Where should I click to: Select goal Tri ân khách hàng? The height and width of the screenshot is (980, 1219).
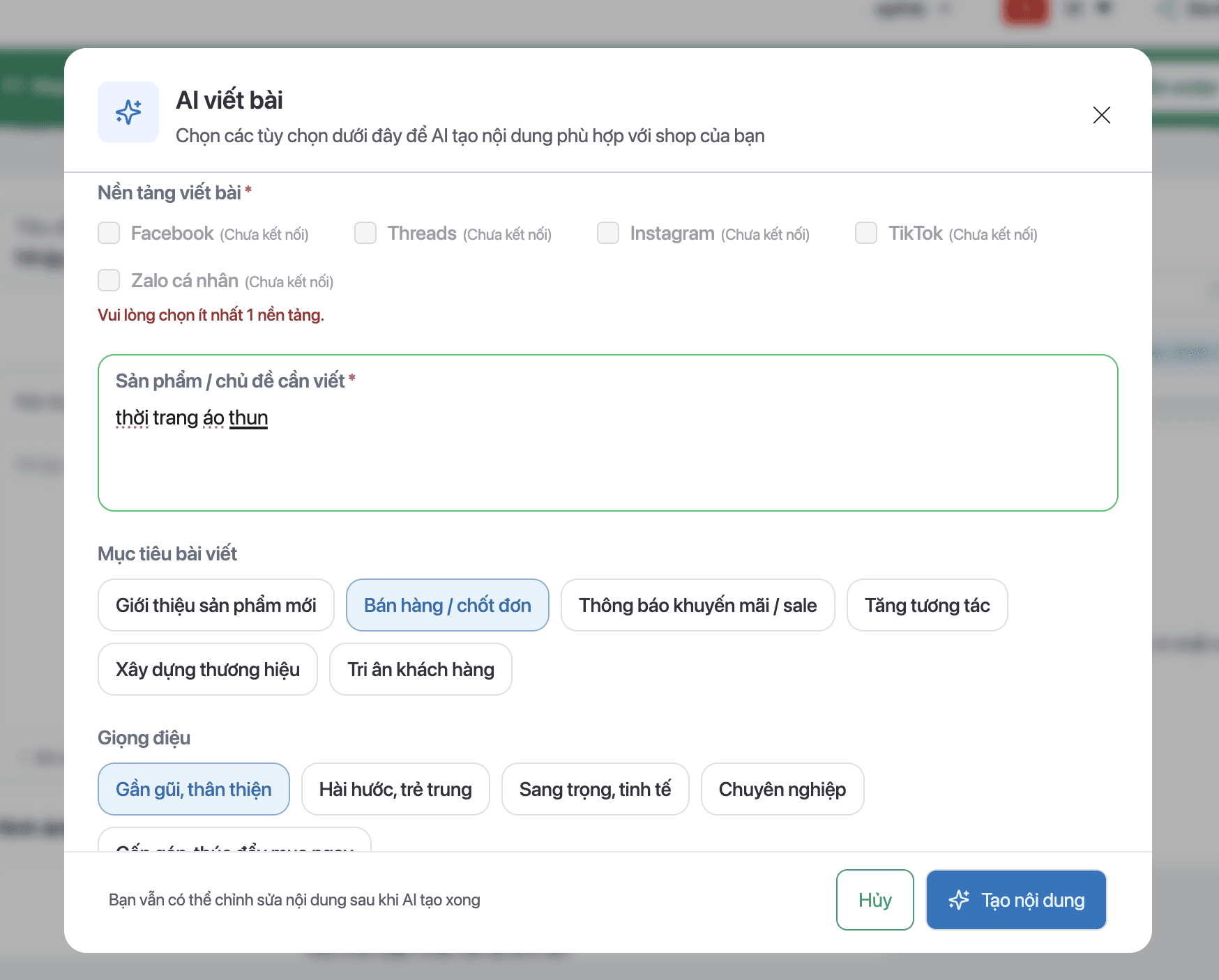point(421,669)
